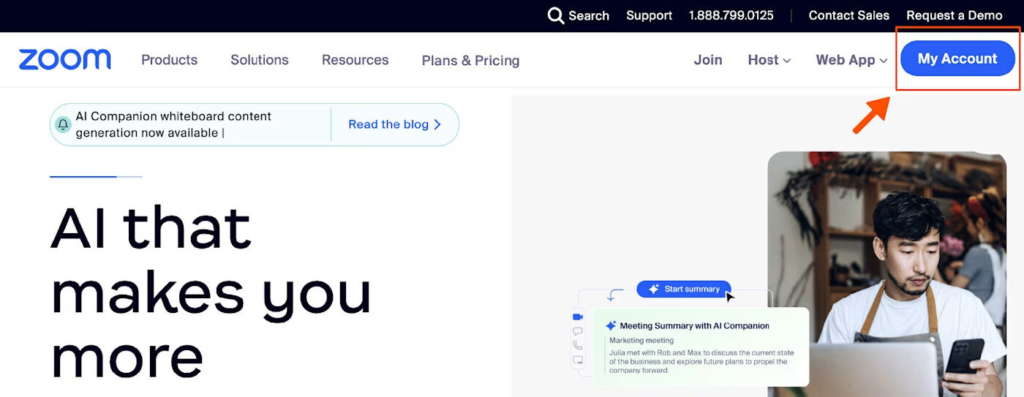Image resolution: width=1024 pixels, height=397 pixels.
Task: Click the Zoom logo
Action: click(x=65, y=59)
